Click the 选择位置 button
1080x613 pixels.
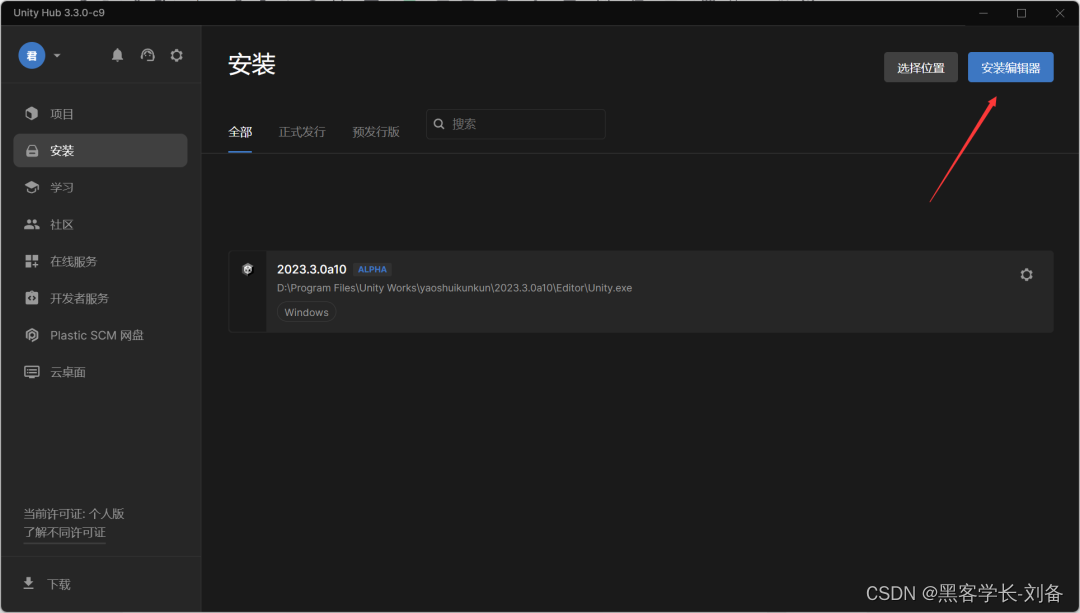[x=921, y=67]
